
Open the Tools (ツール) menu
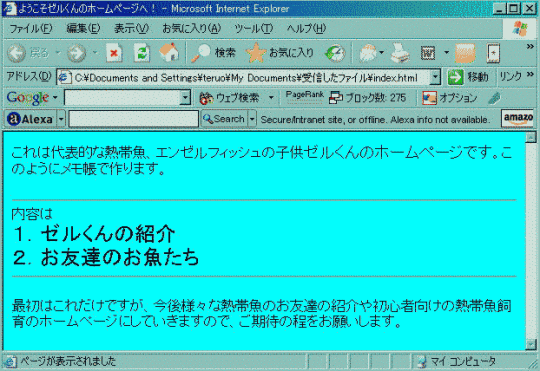click(x=253, y=29)
